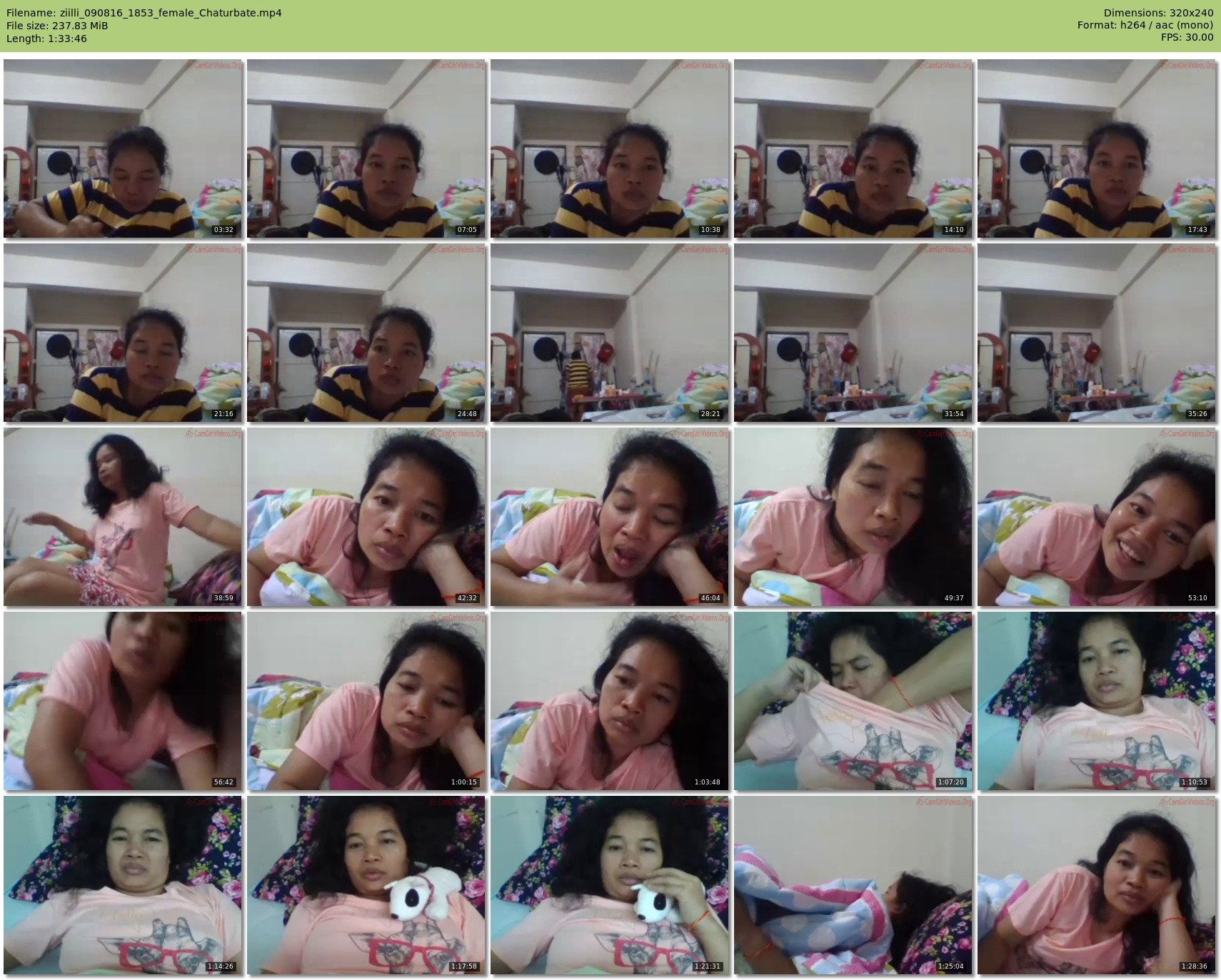The image size is (1221, 980).
Task: Select the 1:28:36 frame thumbnail
Action: 1097,885
